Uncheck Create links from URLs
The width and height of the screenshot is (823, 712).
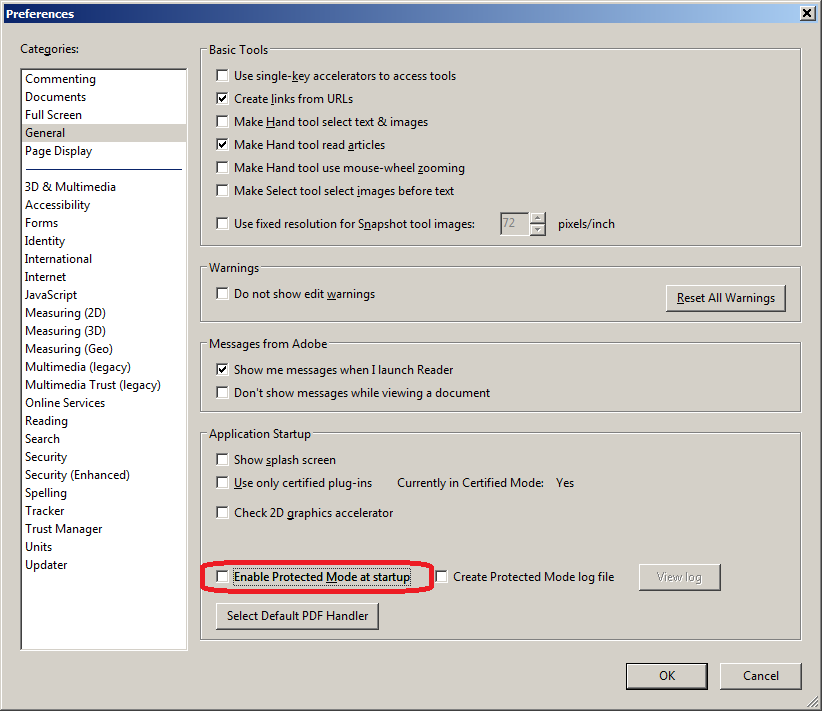222,99
